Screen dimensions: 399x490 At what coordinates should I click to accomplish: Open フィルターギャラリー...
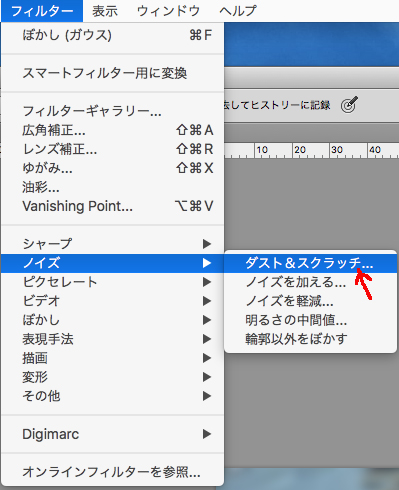[x=112, y=111]
